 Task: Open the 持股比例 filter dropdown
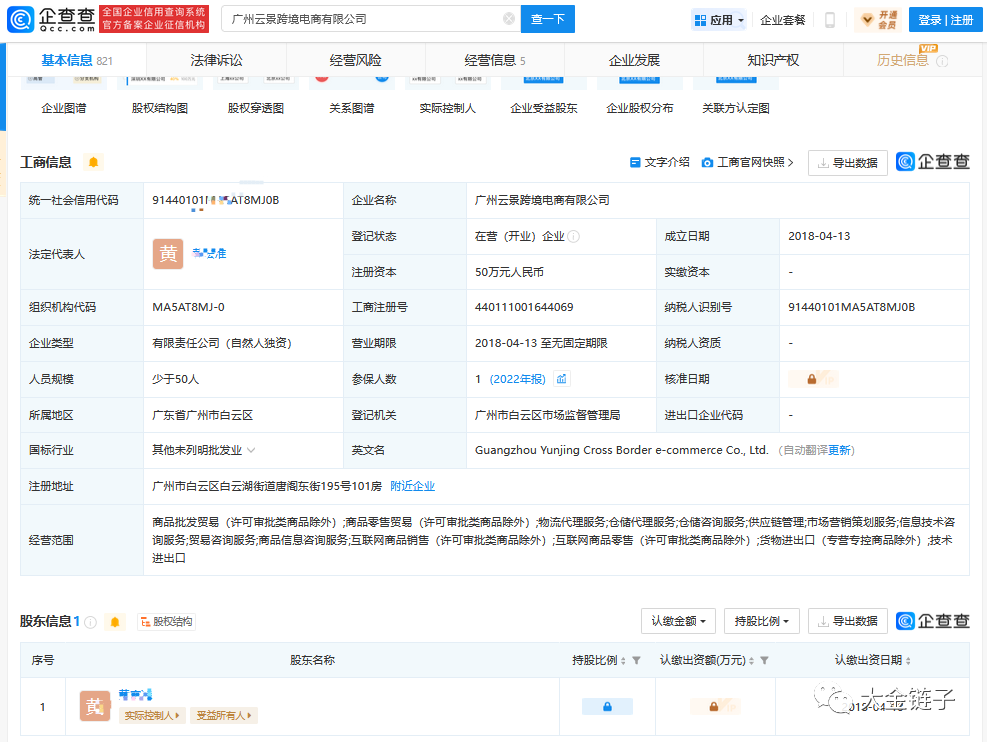(x=761, y=621)
